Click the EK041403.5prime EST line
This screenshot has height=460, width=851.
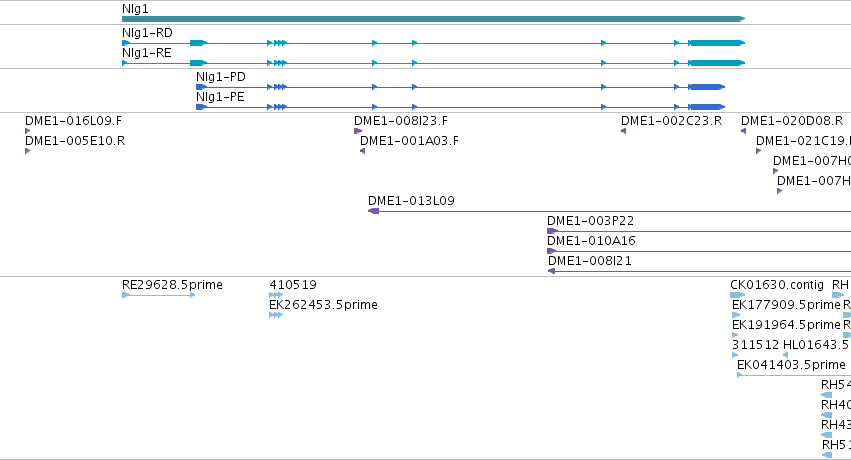point(794,375)
